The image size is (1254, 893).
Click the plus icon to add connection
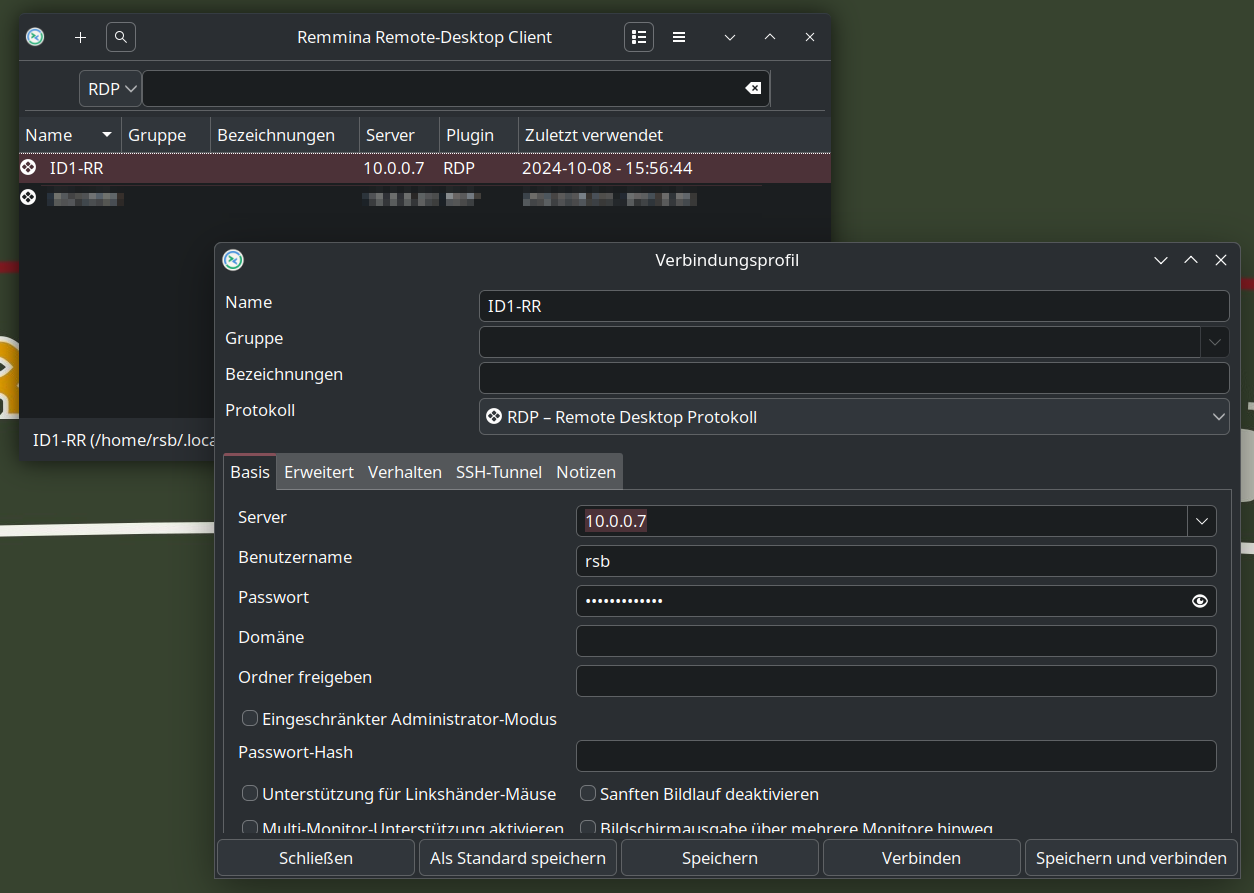[x=80, y=37]
